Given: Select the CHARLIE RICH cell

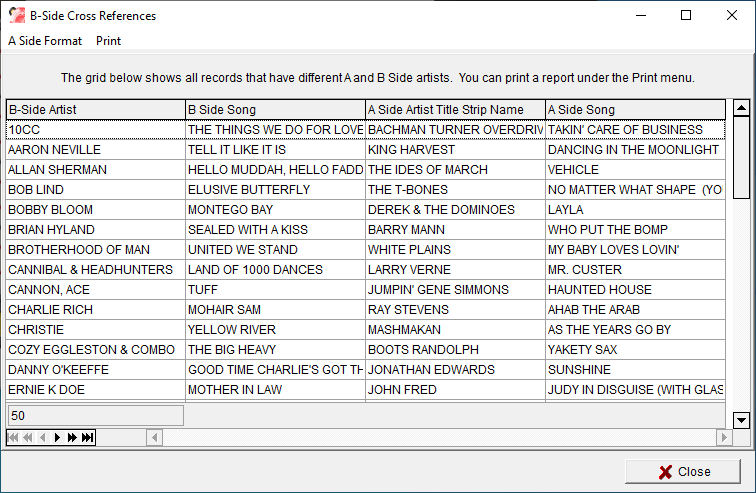Looking at the screenshot, I should click(95, 310).
